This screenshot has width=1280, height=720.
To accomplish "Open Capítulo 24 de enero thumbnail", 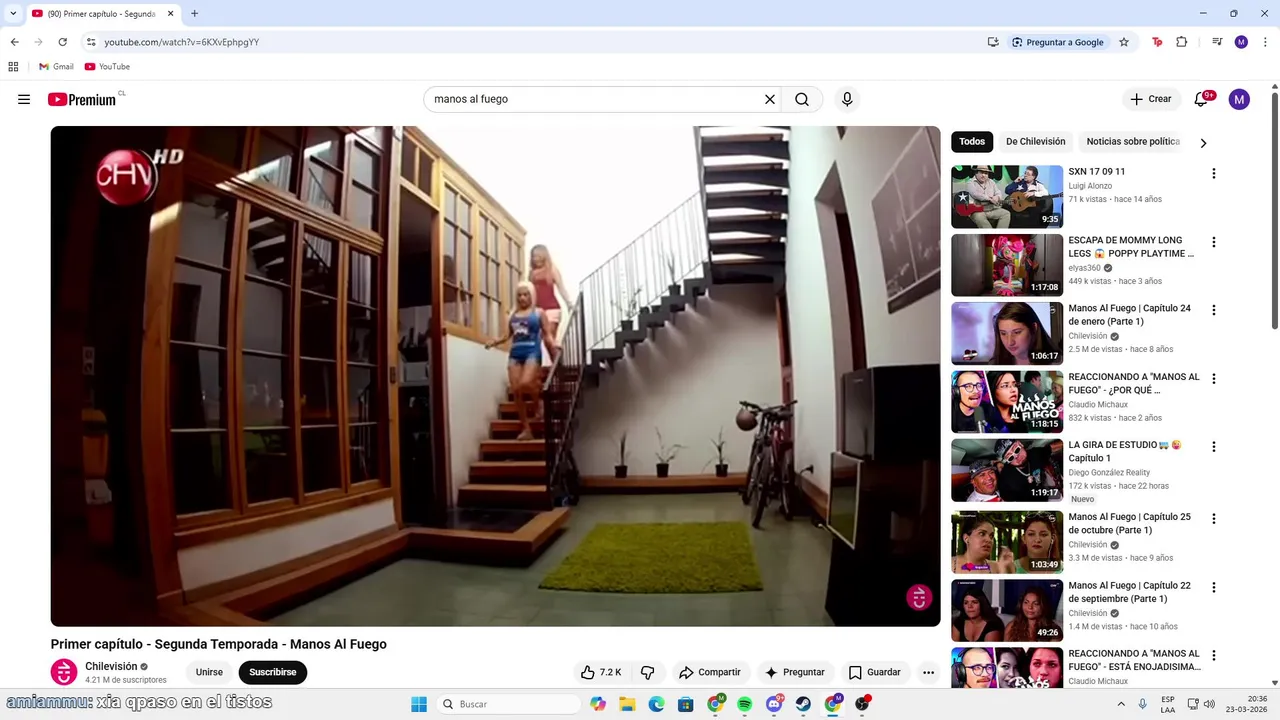I will click(x=1007, y=334).
